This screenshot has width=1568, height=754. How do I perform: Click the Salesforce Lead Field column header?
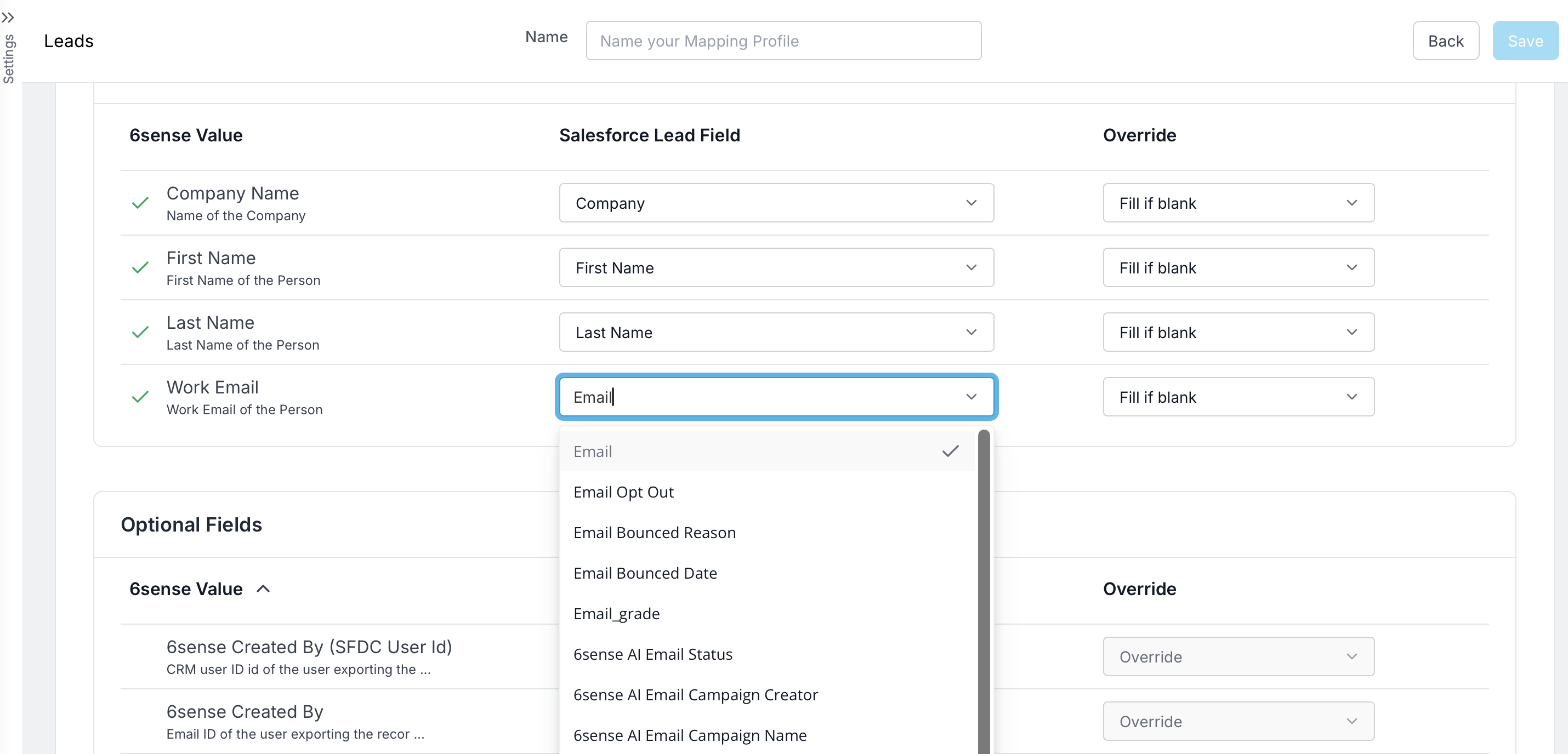point(650,135)
